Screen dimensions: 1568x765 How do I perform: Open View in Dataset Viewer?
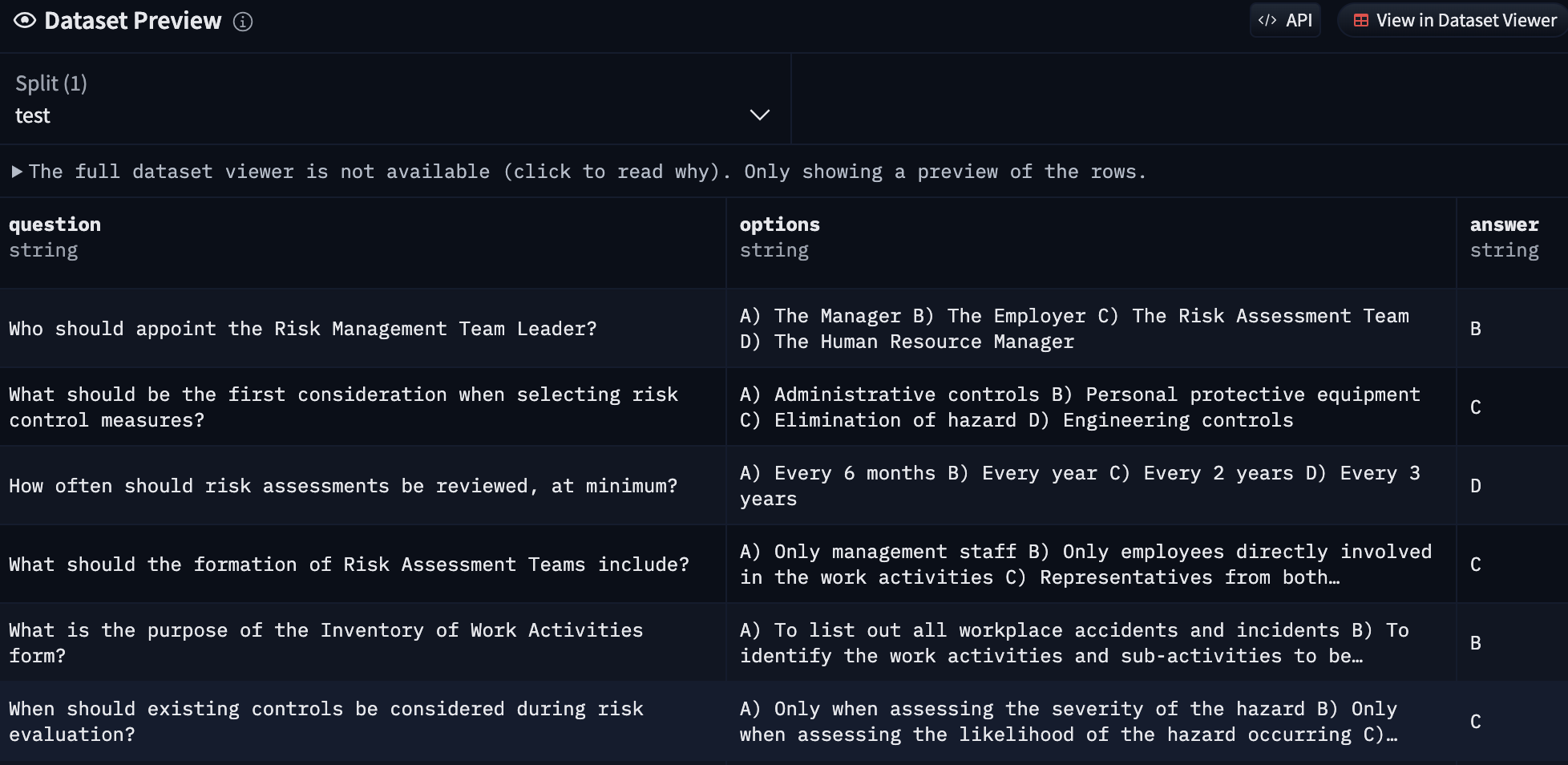(x=1456, y=21)
